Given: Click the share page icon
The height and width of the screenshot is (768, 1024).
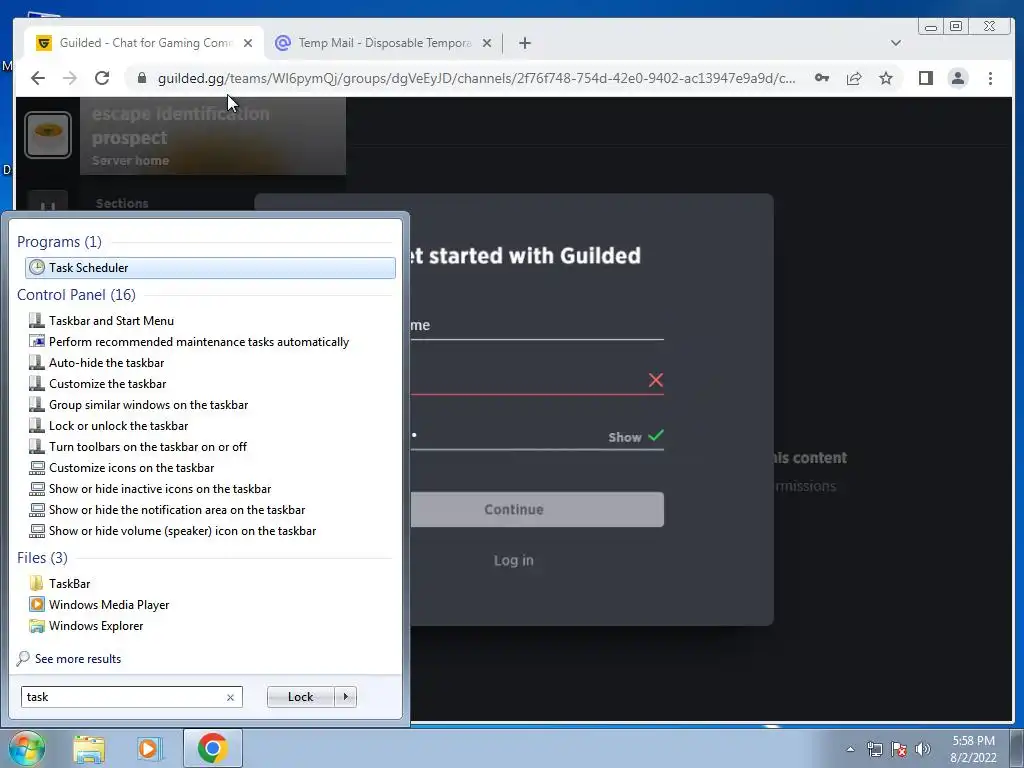Looking at the screenshot, I should (x=854, y=78).
